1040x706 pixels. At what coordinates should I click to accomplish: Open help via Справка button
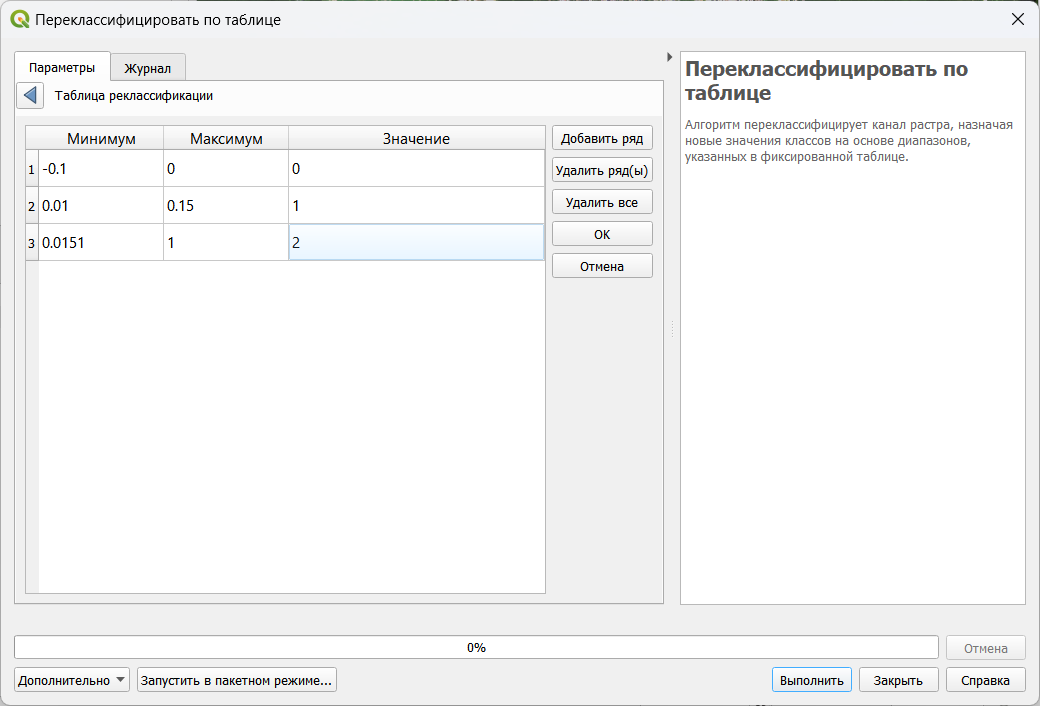(985, 680)
